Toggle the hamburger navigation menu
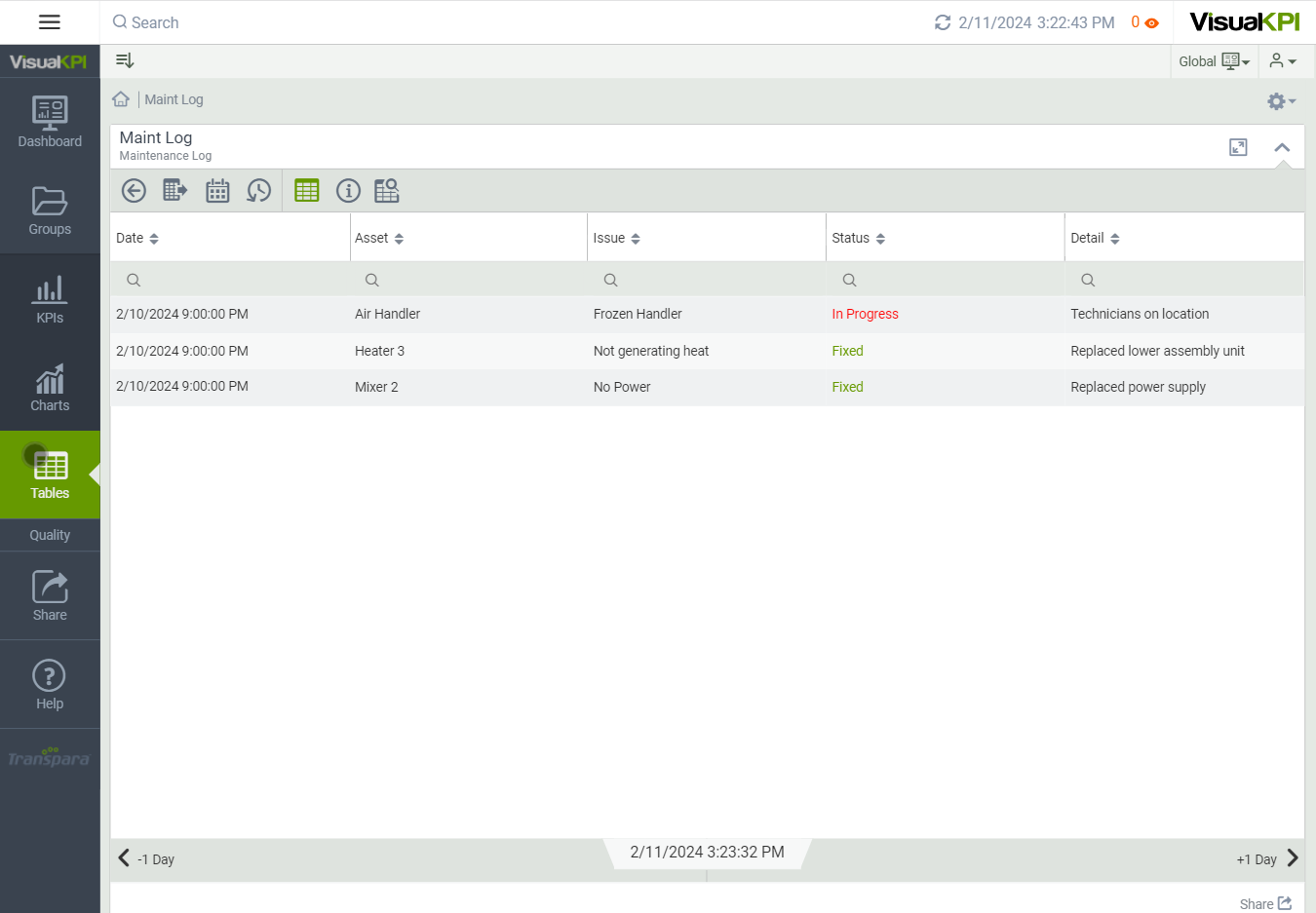Viewport: 1316px width, 913px height. tap(50, 22)
